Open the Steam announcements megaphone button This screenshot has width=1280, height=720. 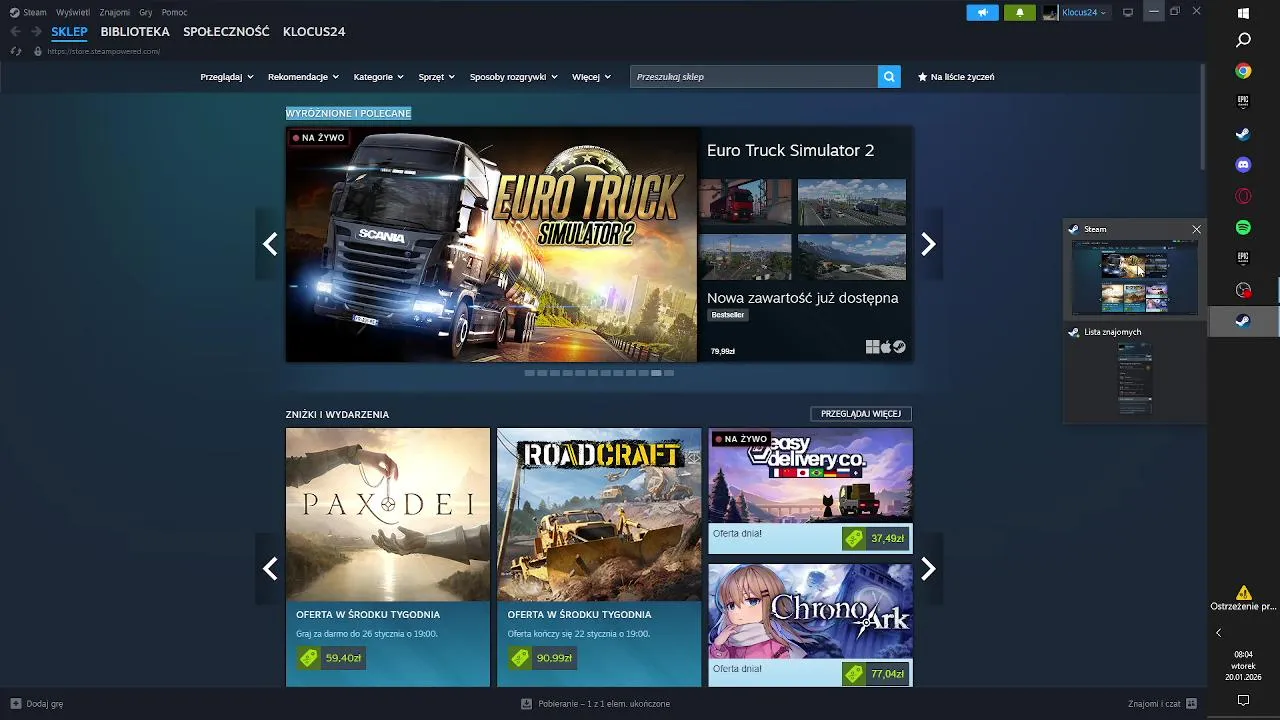[982, 12]
